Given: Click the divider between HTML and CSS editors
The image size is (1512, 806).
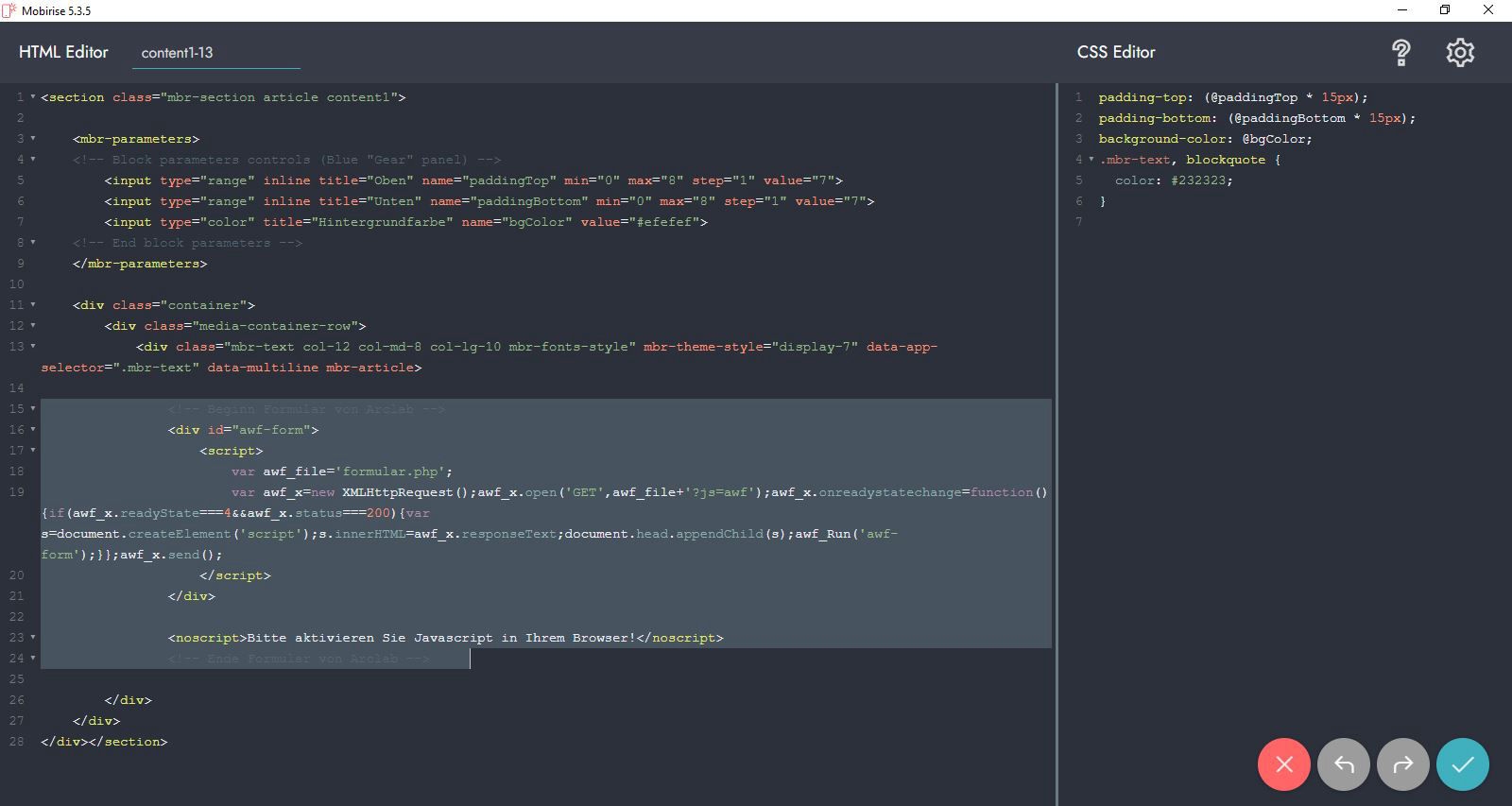Looking at the screenshot, I should coord(1057,444).
